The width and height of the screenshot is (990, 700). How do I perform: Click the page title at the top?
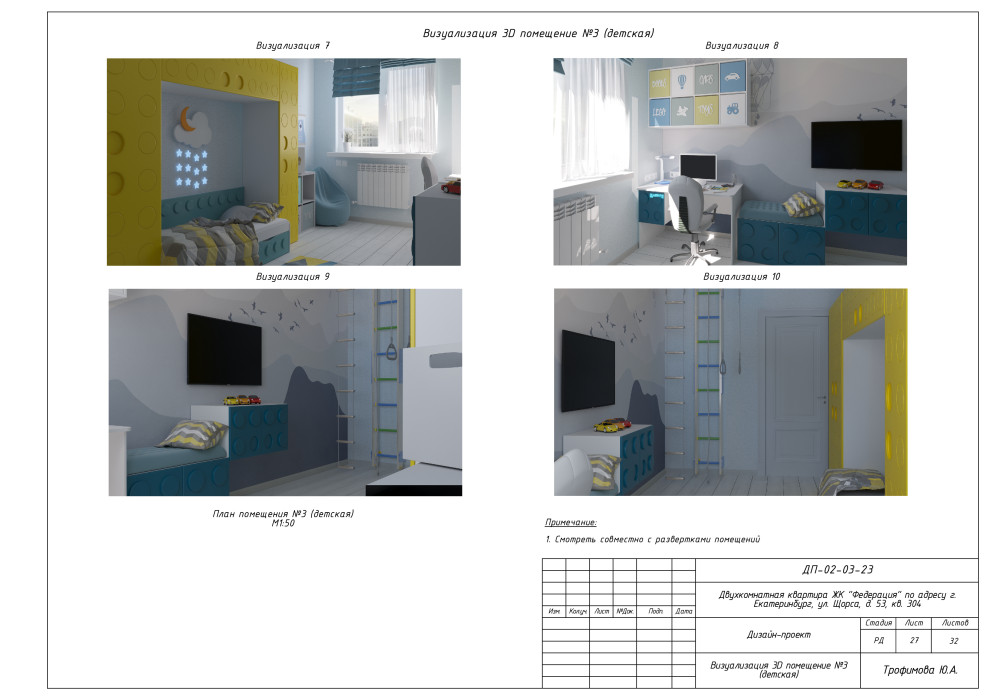[539, 33]
